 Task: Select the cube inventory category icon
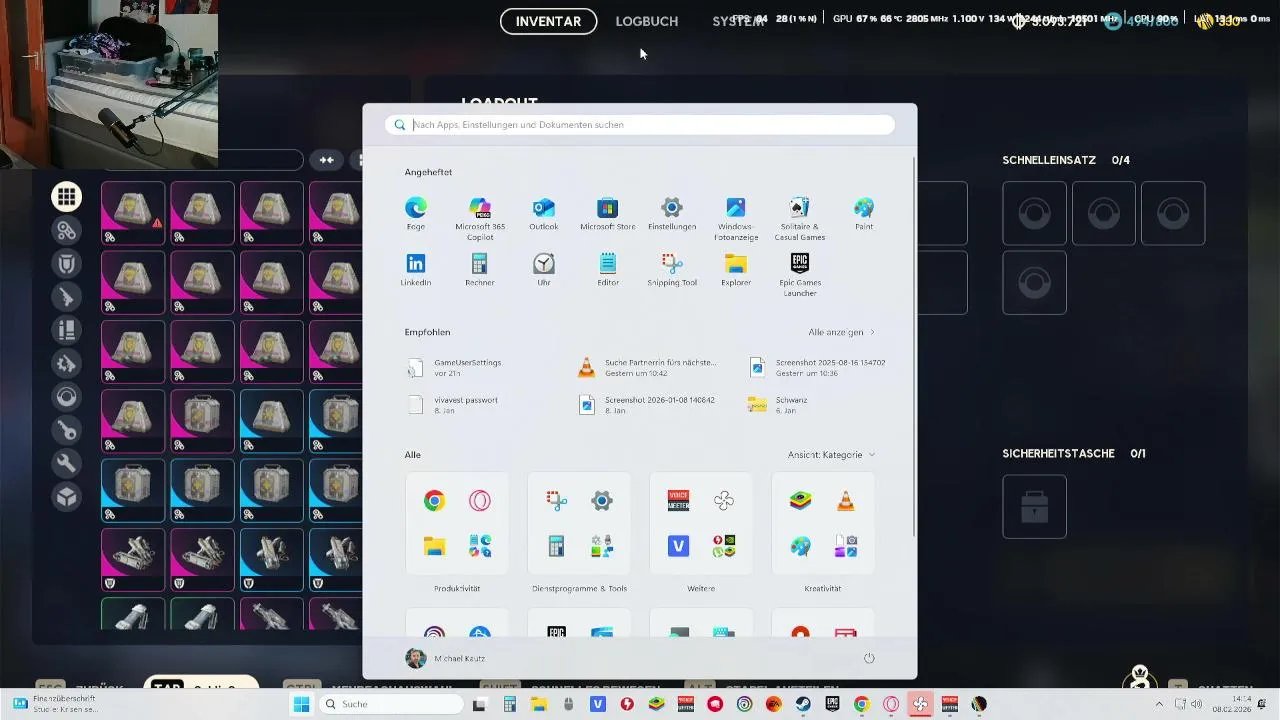pos(67,497)
